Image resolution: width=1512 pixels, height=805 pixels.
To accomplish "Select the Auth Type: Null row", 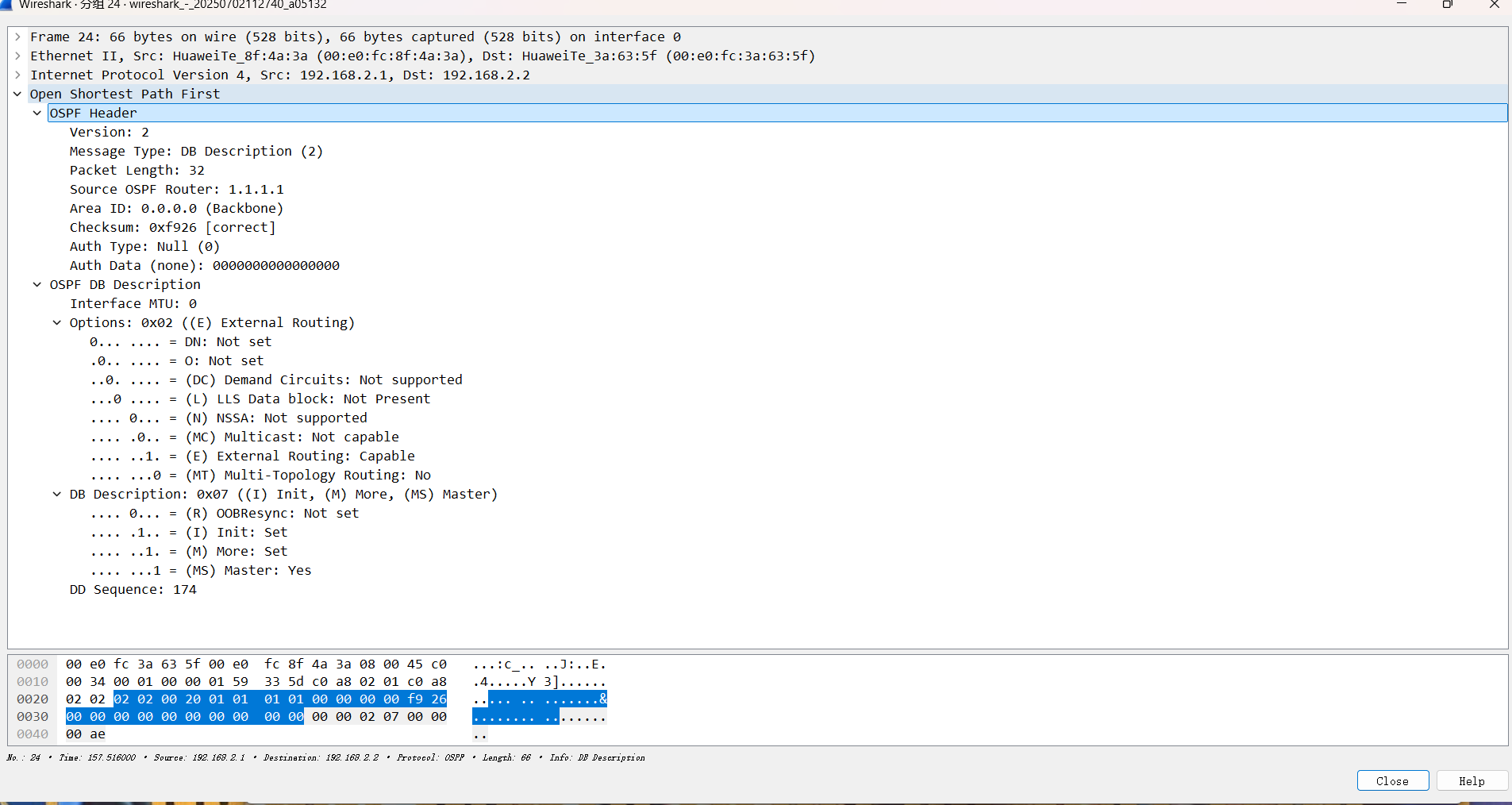I will (144, 246).
